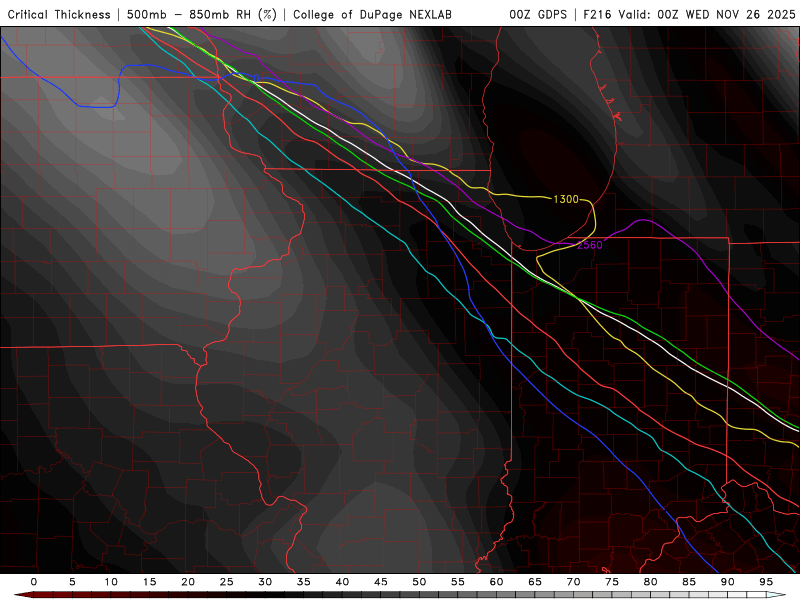Click the "70" color scale label
Screen dimensions: 800x600
click(x=573, y=582)
